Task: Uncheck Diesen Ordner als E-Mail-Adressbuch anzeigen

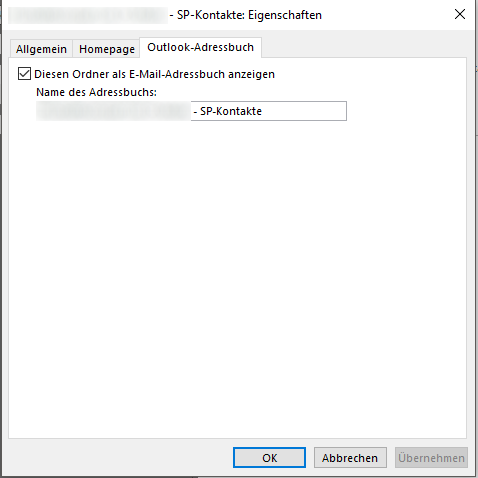Action: [24, 74]
